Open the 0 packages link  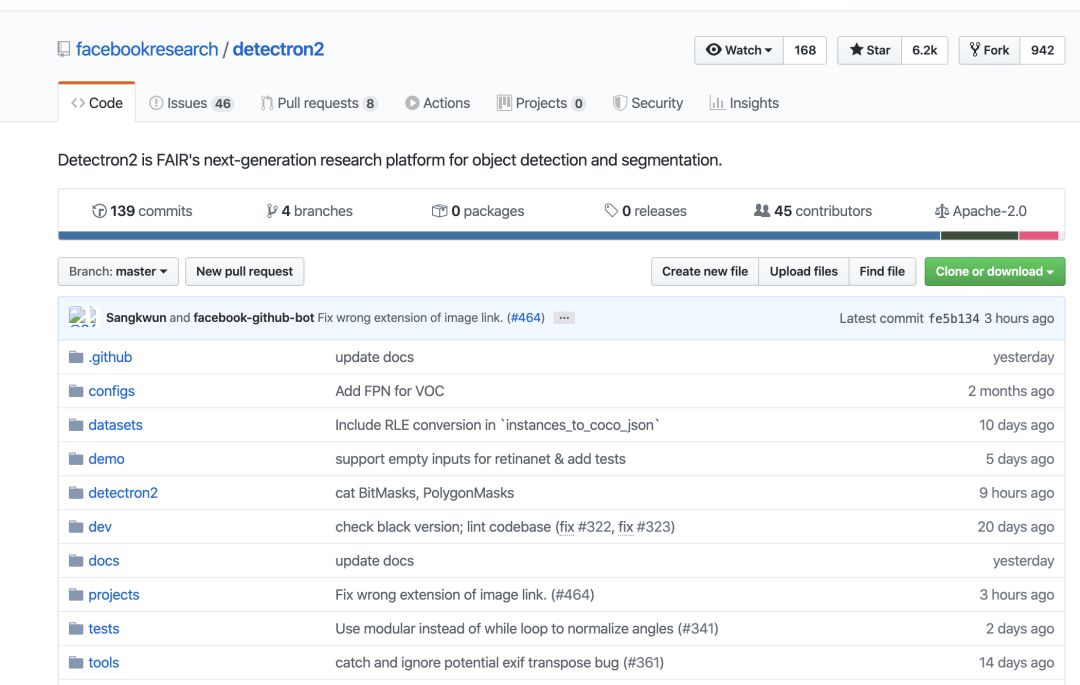pyautogui.click(x=478, y=211)
